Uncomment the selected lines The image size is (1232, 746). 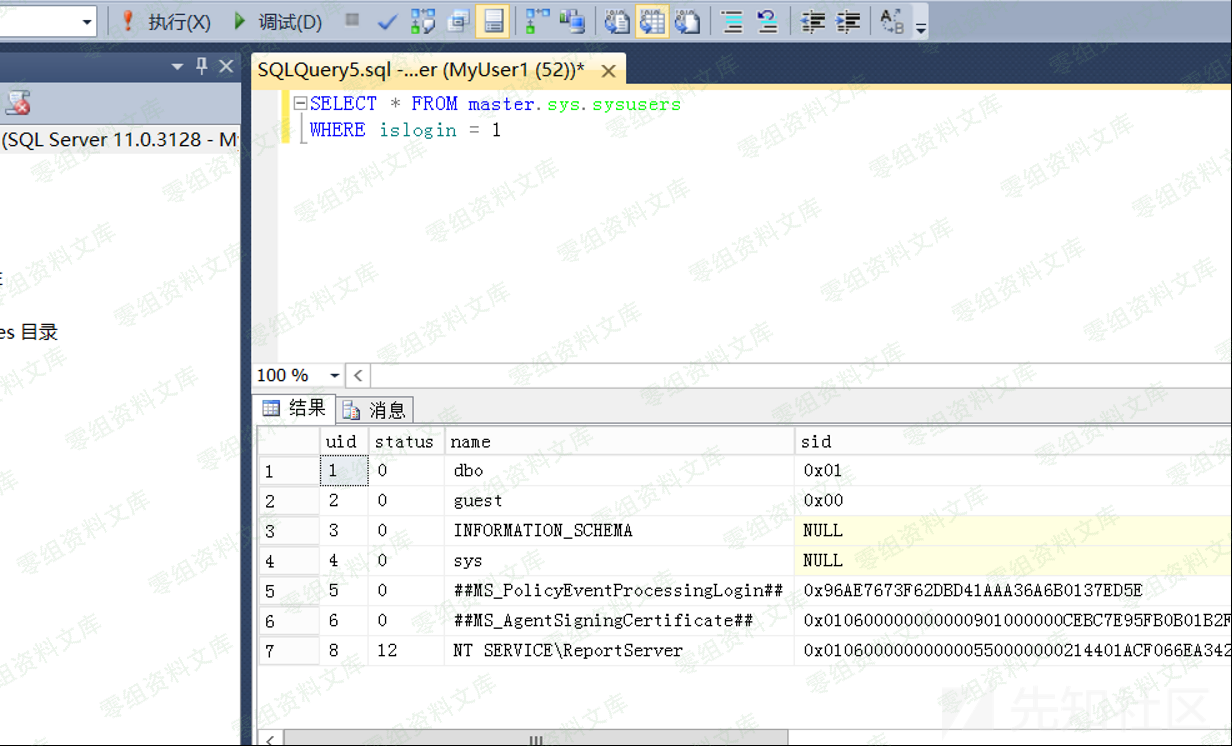tap(767, 22)
